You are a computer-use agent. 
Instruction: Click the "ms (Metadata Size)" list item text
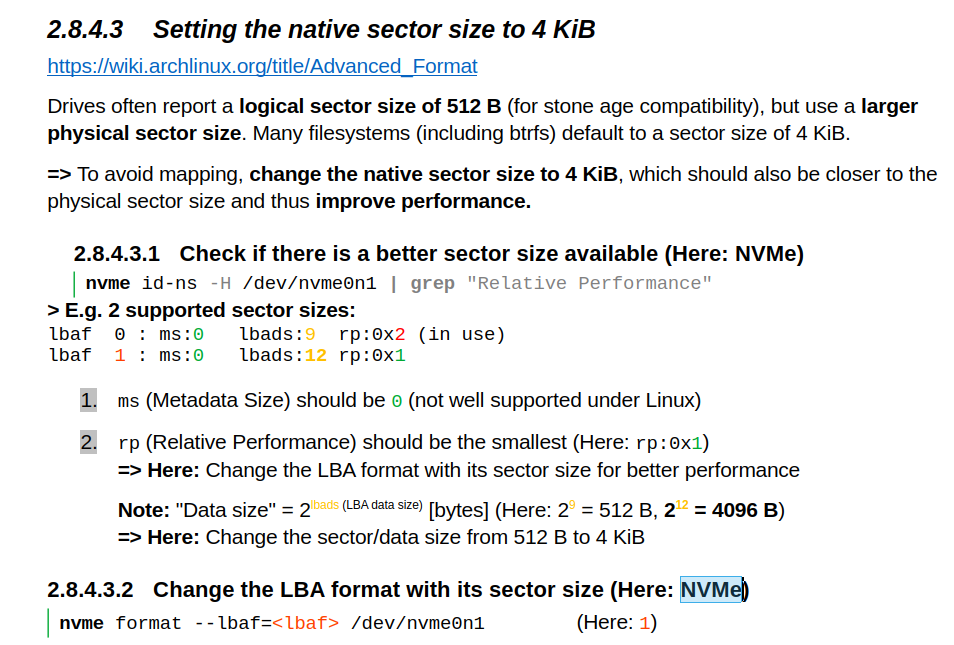(x=409, y=400)
